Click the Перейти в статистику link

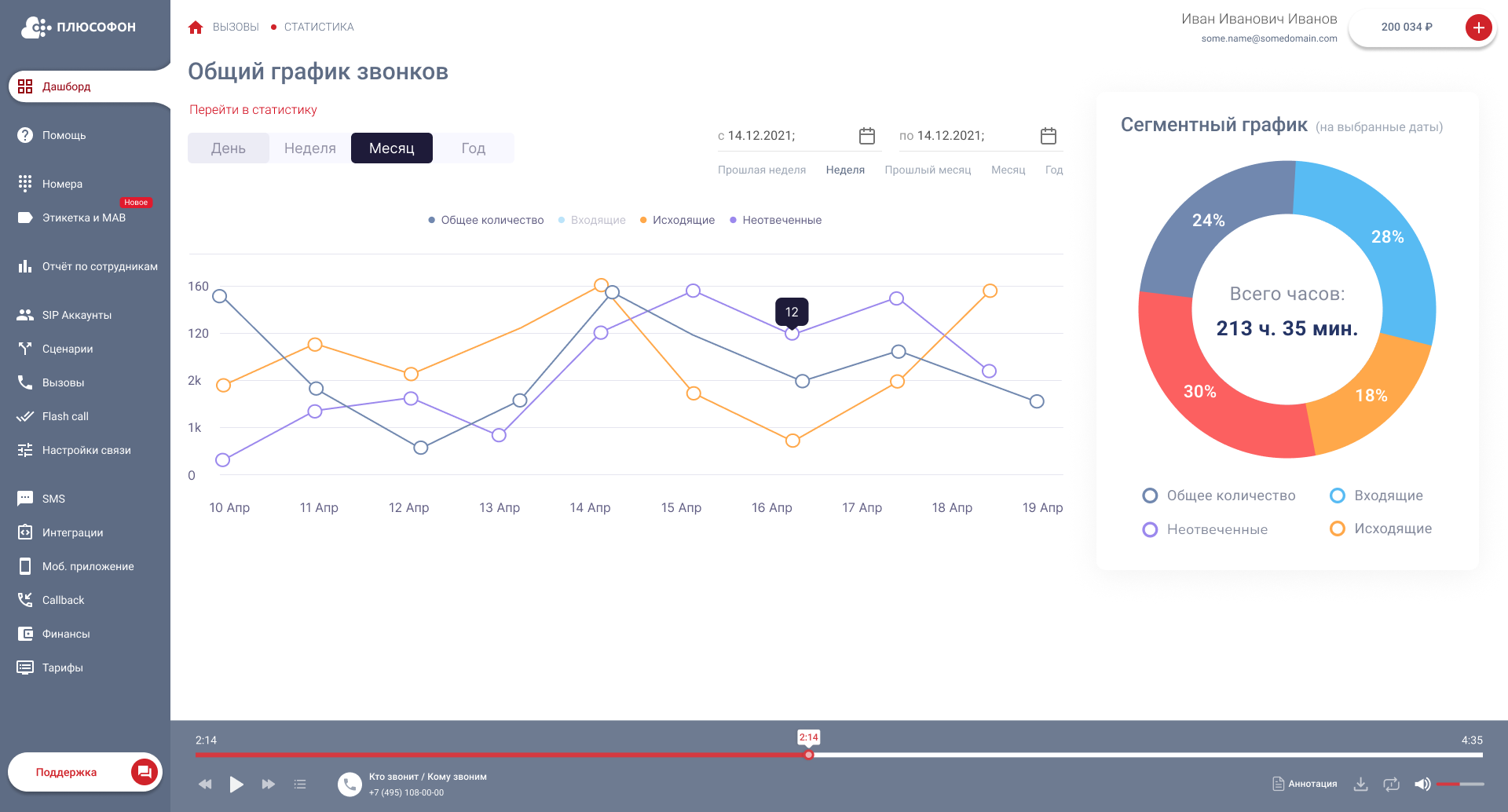click(253, 110)
